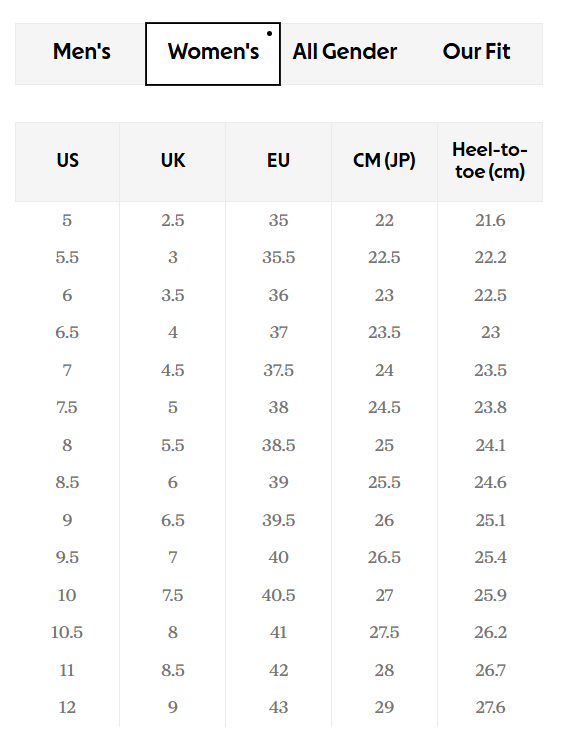Click the UK size 6.5 cell
Image resolution: width=575 pixels, height=746 pixels.
[x=173, y=520]
